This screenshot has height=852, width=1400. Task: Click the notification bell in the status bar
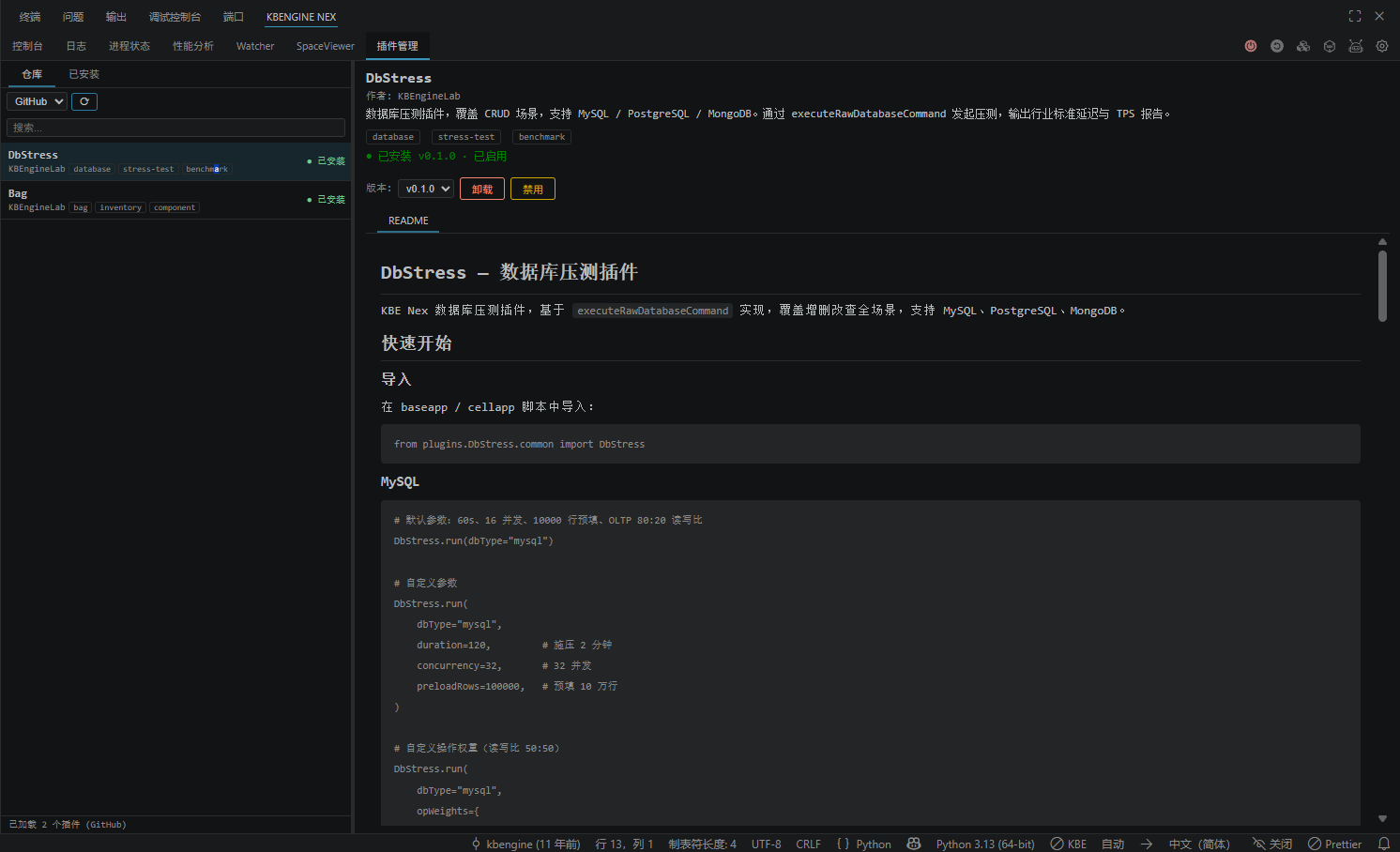point(1384,844)
